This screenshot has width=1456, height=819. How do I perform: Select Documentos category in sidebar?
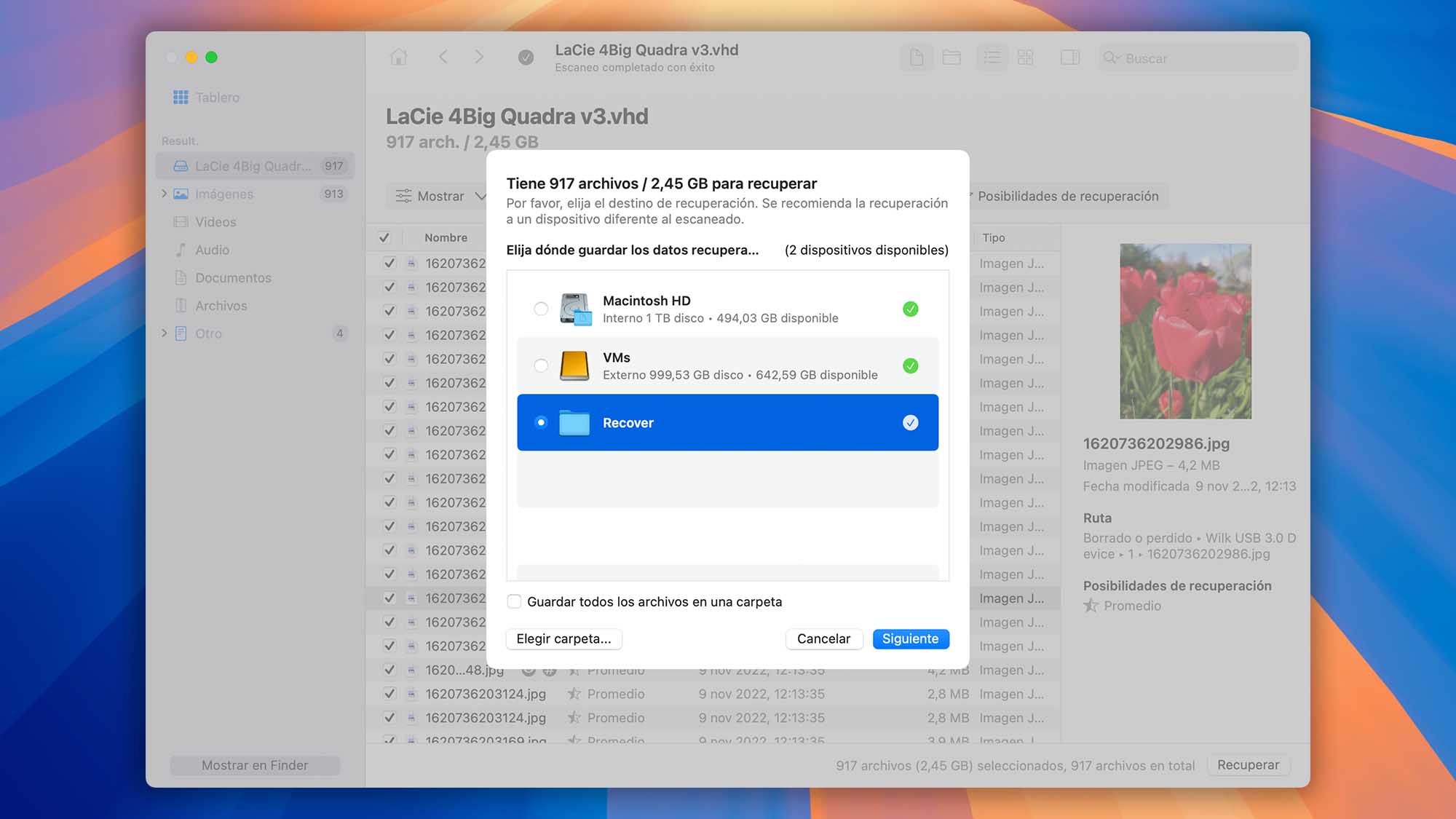coord(233,277)
